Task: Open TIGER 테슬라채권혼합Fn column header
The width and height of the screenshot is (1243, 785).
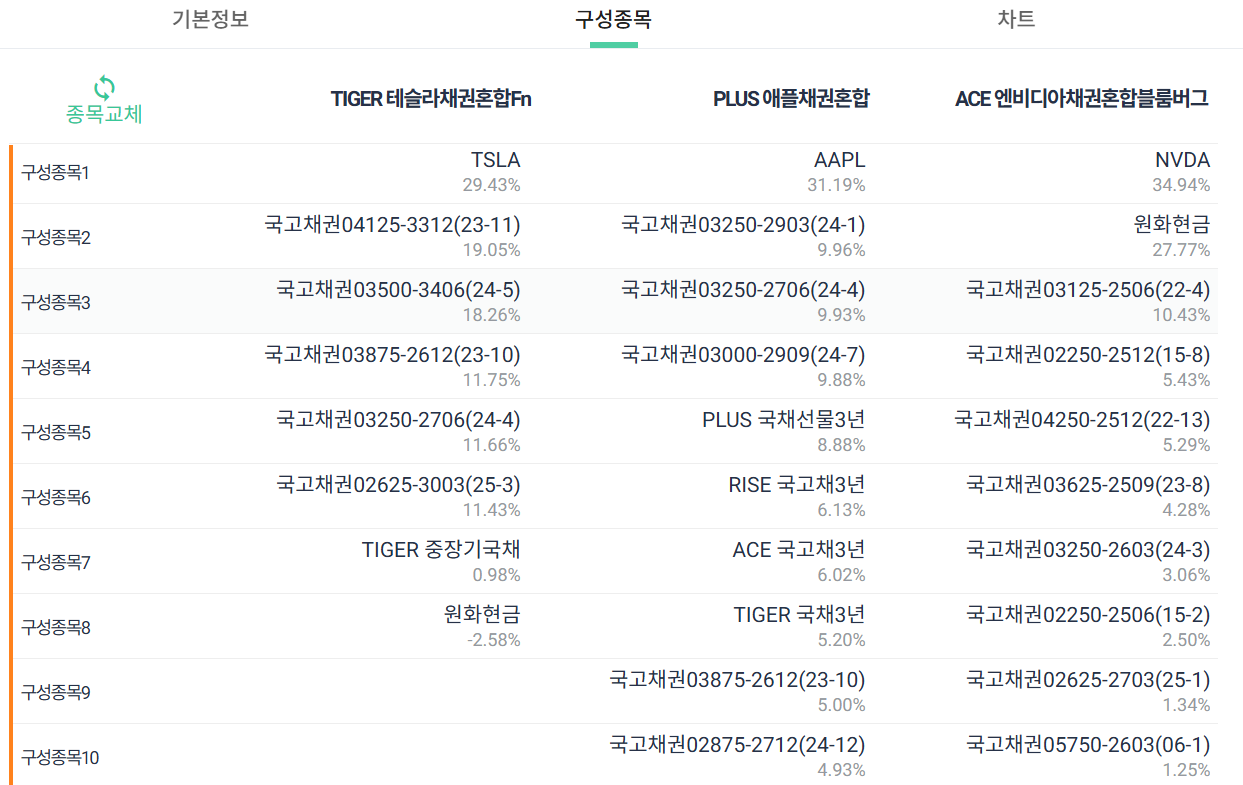Action: (430, 99)
